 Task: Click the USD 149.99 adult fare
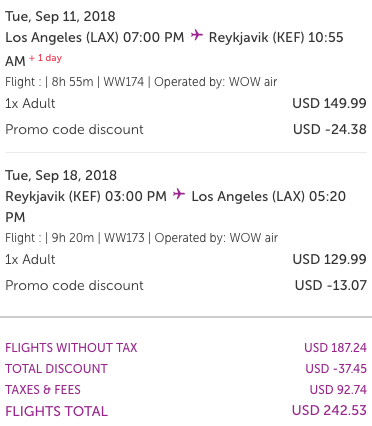329,103
